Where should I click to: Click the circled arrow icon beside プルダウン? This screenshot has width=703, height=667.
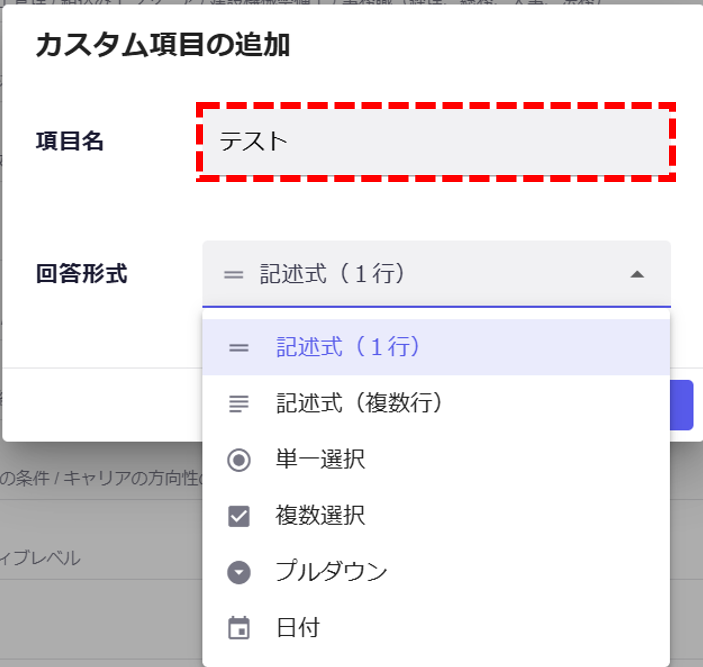pyautogui.click(x=238, y=572)
